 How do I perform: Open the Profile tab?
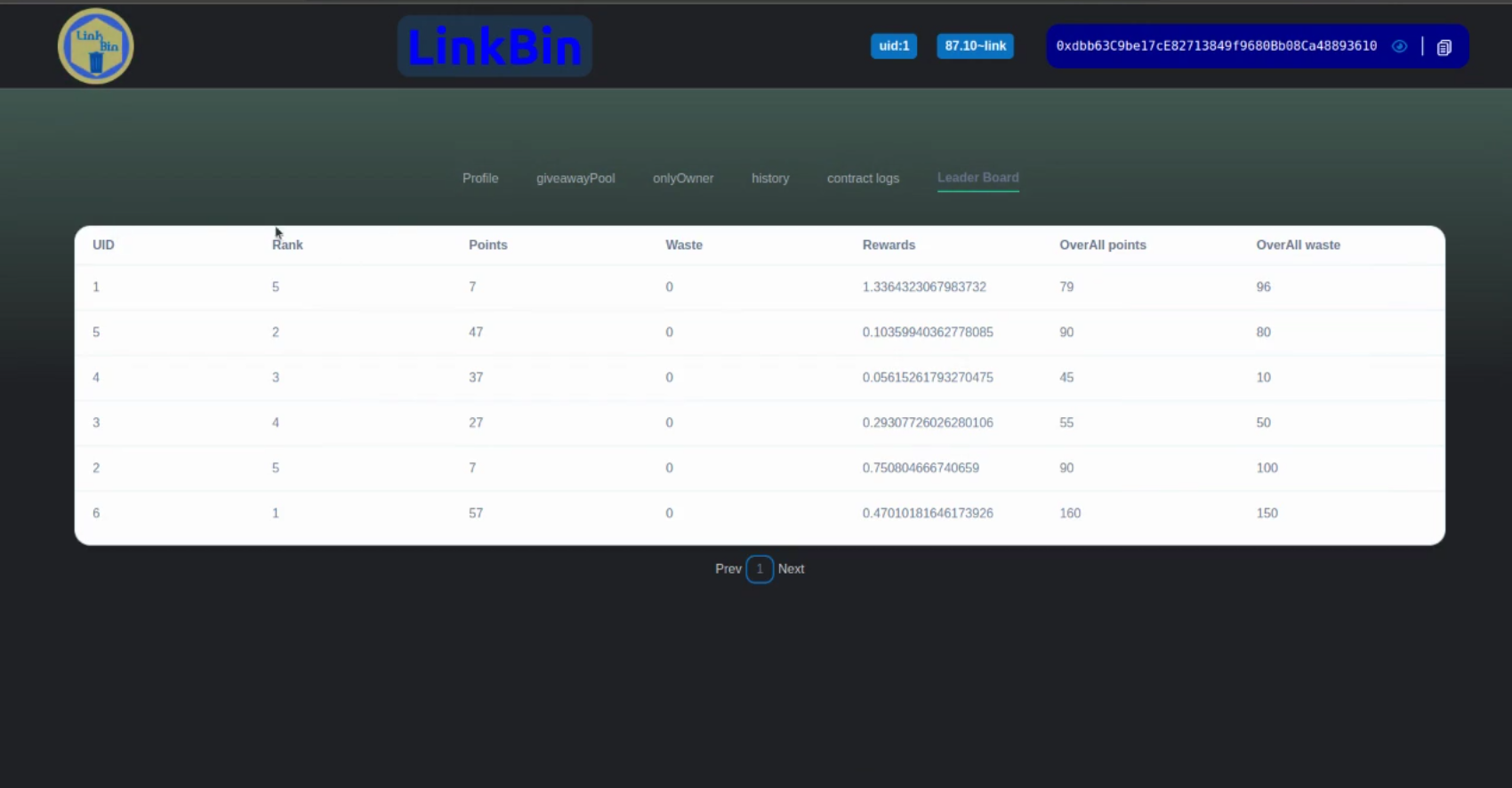pos(480,178)
